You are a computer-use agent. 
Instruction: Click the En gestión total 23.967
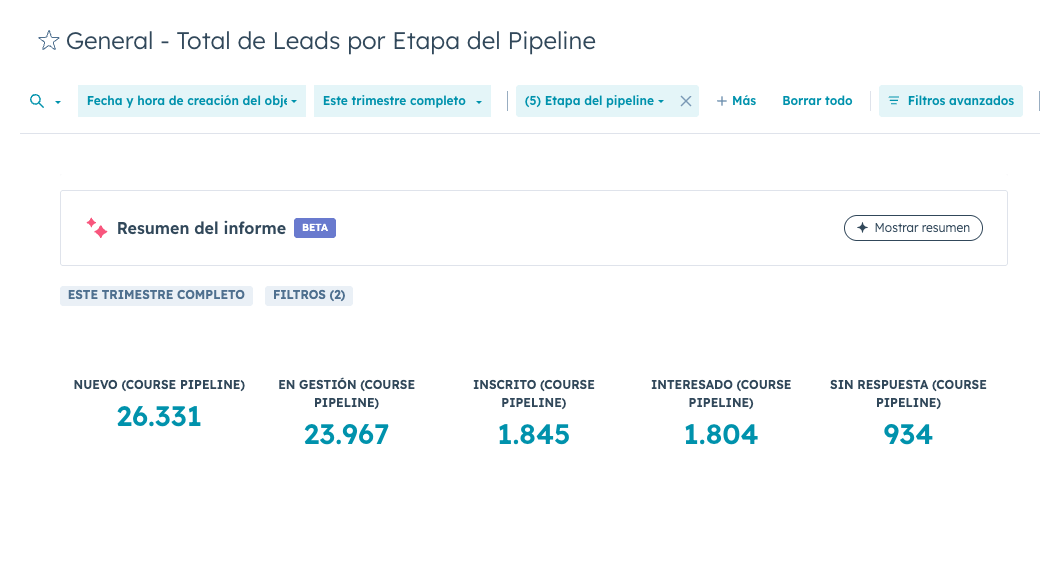coord(346,435)
